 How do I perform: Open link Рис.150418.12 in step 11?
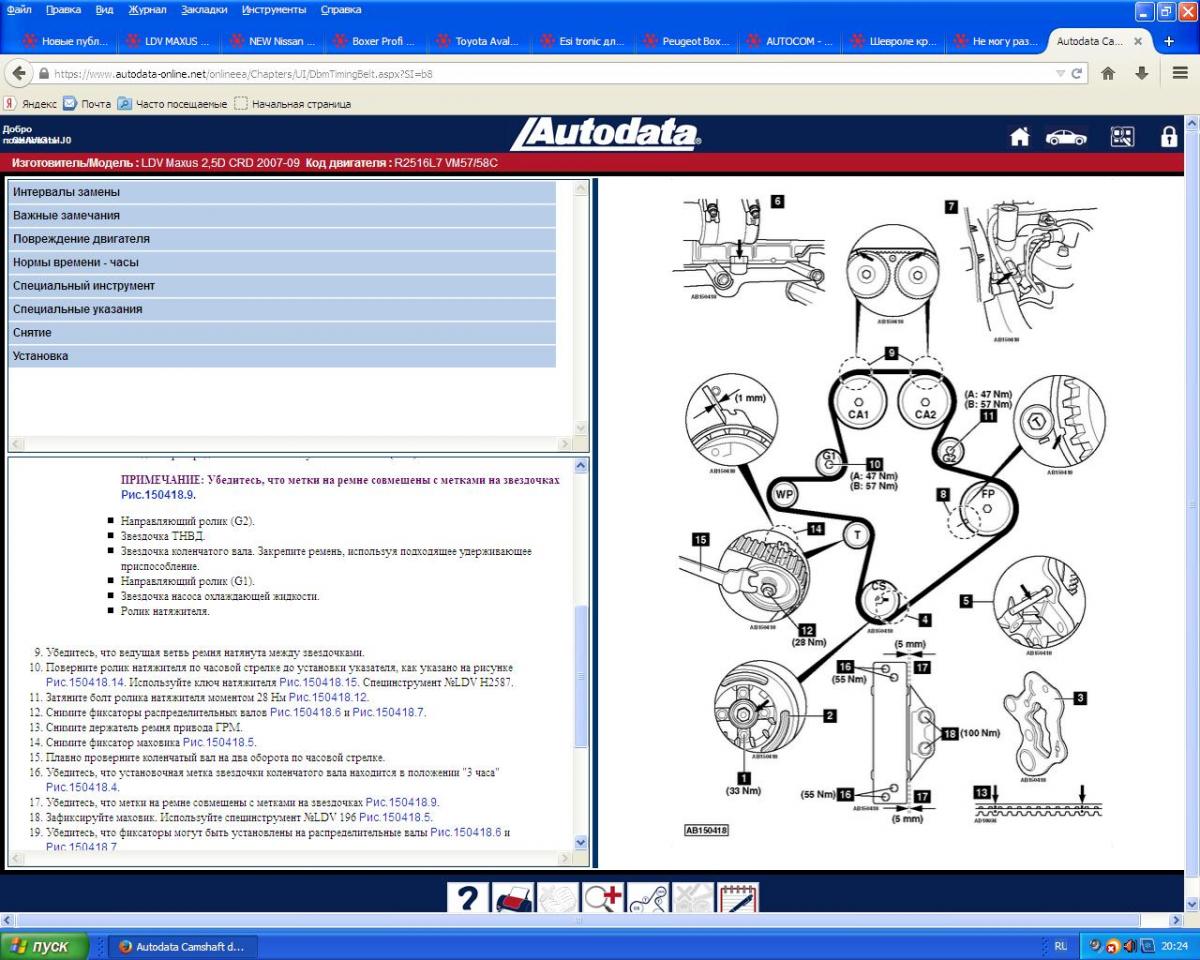329,696
